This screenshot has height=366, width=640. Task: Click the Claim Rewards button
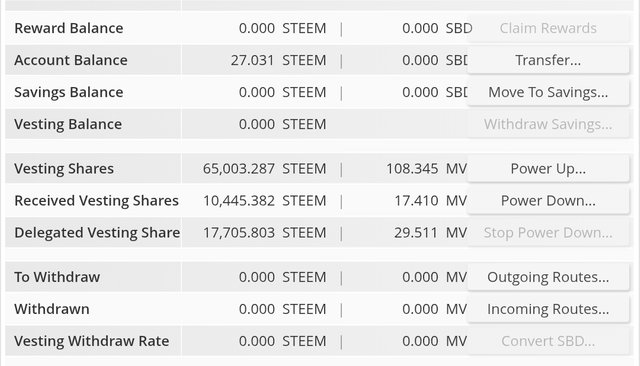[548, 28]
